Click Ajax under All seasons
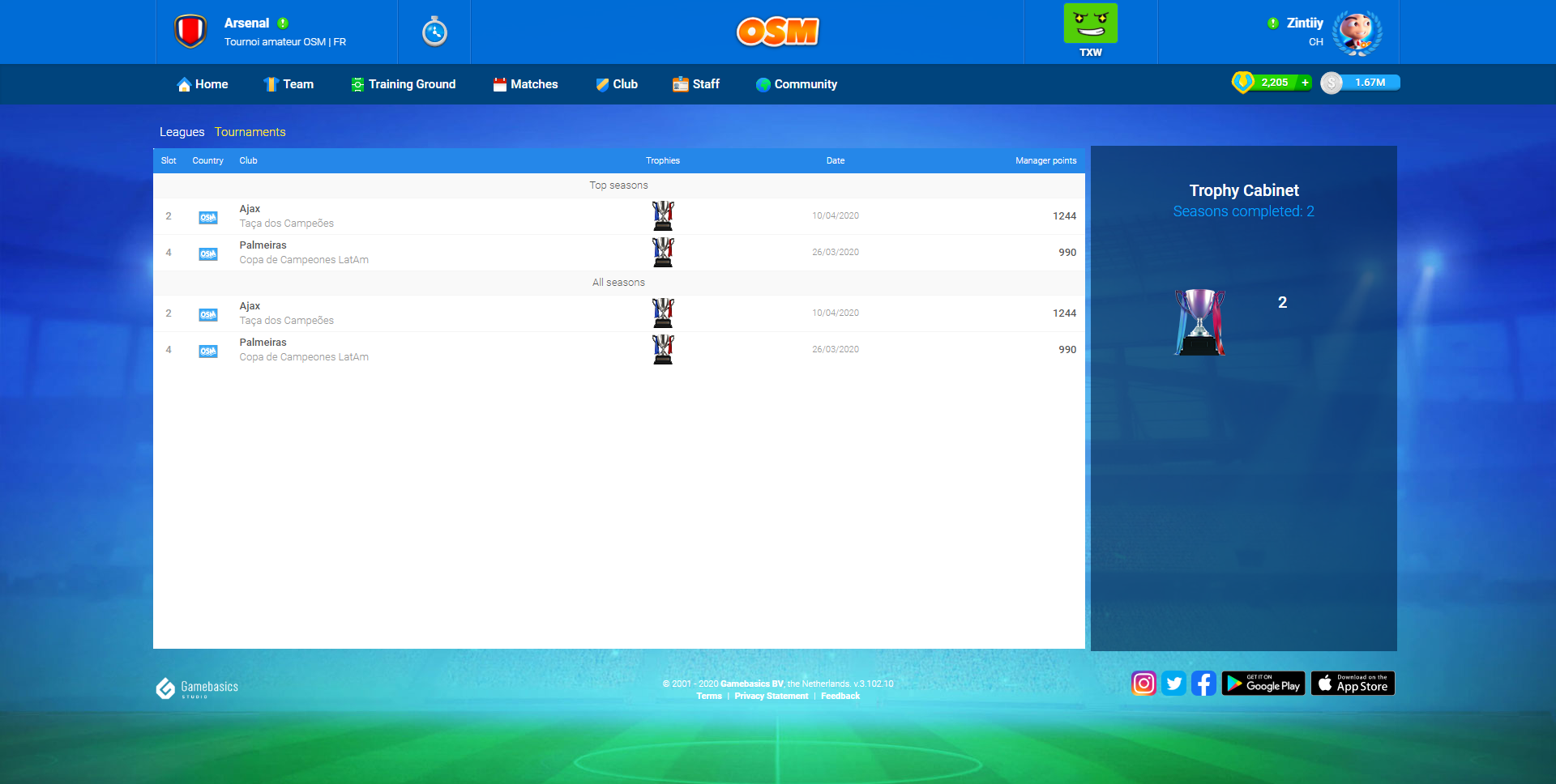 point(250,306)
